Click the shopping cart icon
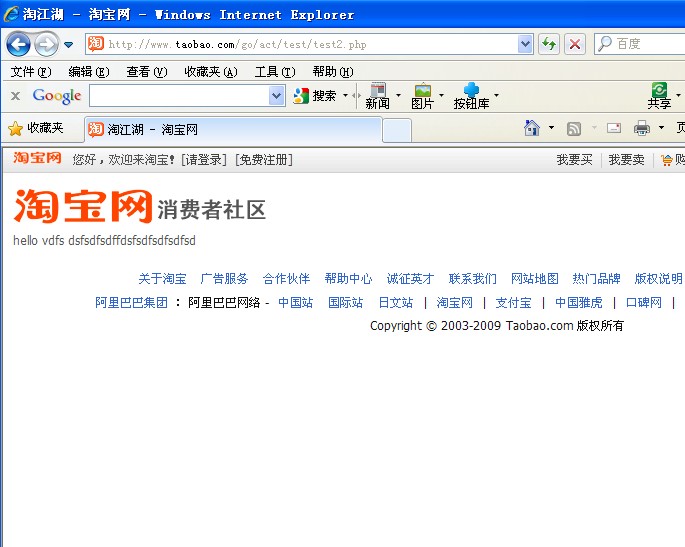Image resolution: width=685 pixels, height=547 pixels. [x=667, y=160]
